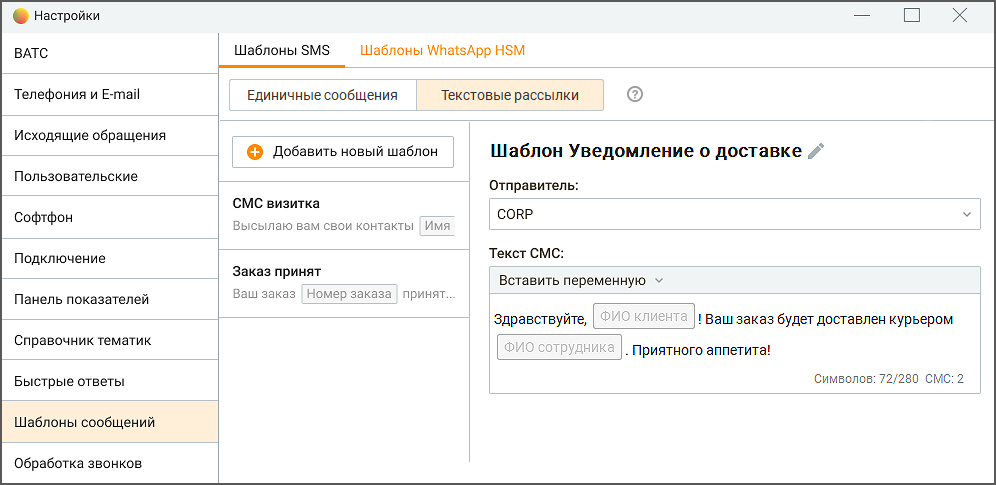Open Обработка звонков section
The height and width of the screenshot is (485, 996).
click(109, 463)
